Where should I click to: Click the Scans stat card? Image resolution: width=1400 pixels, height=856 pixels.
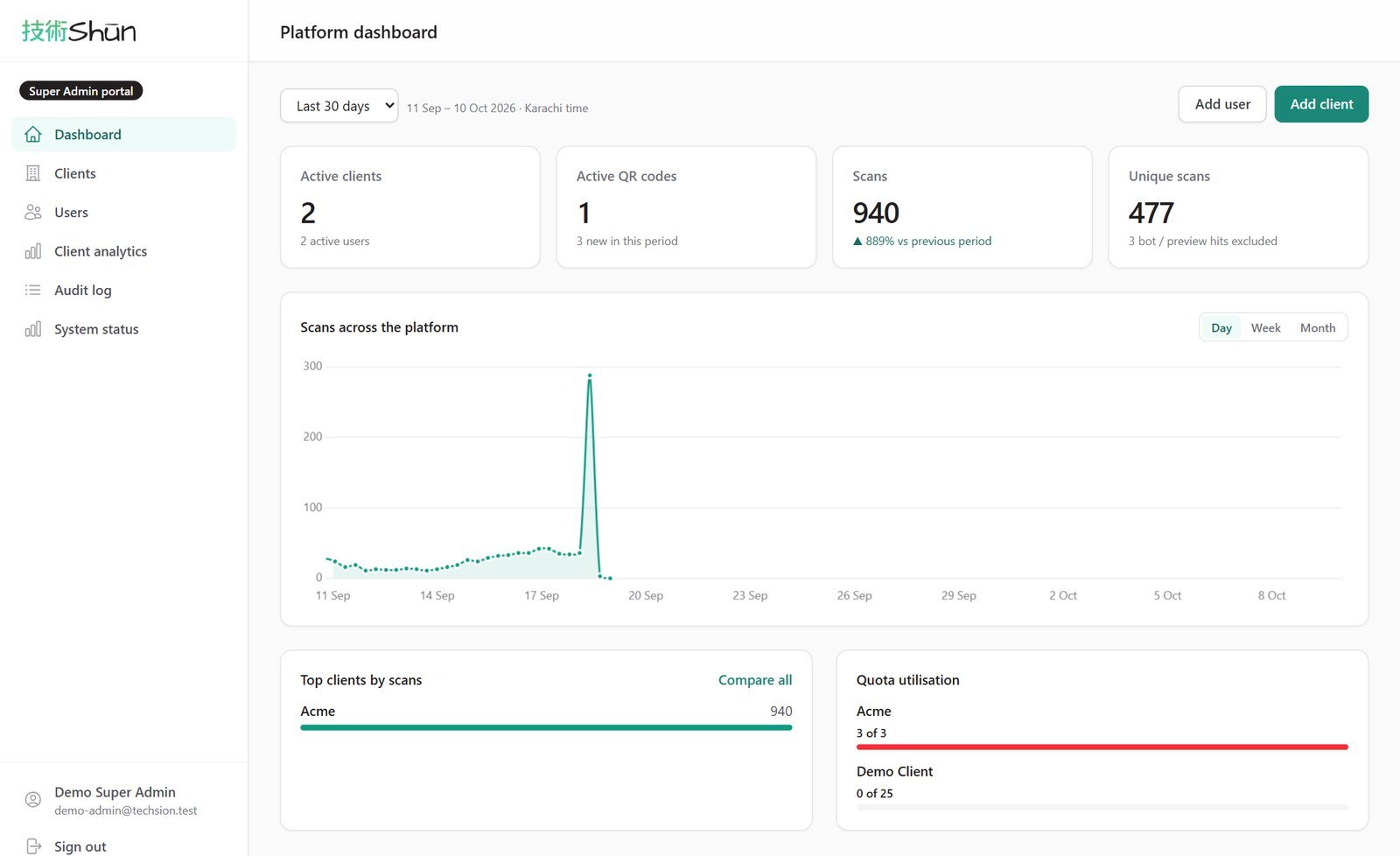click(962, 207)
